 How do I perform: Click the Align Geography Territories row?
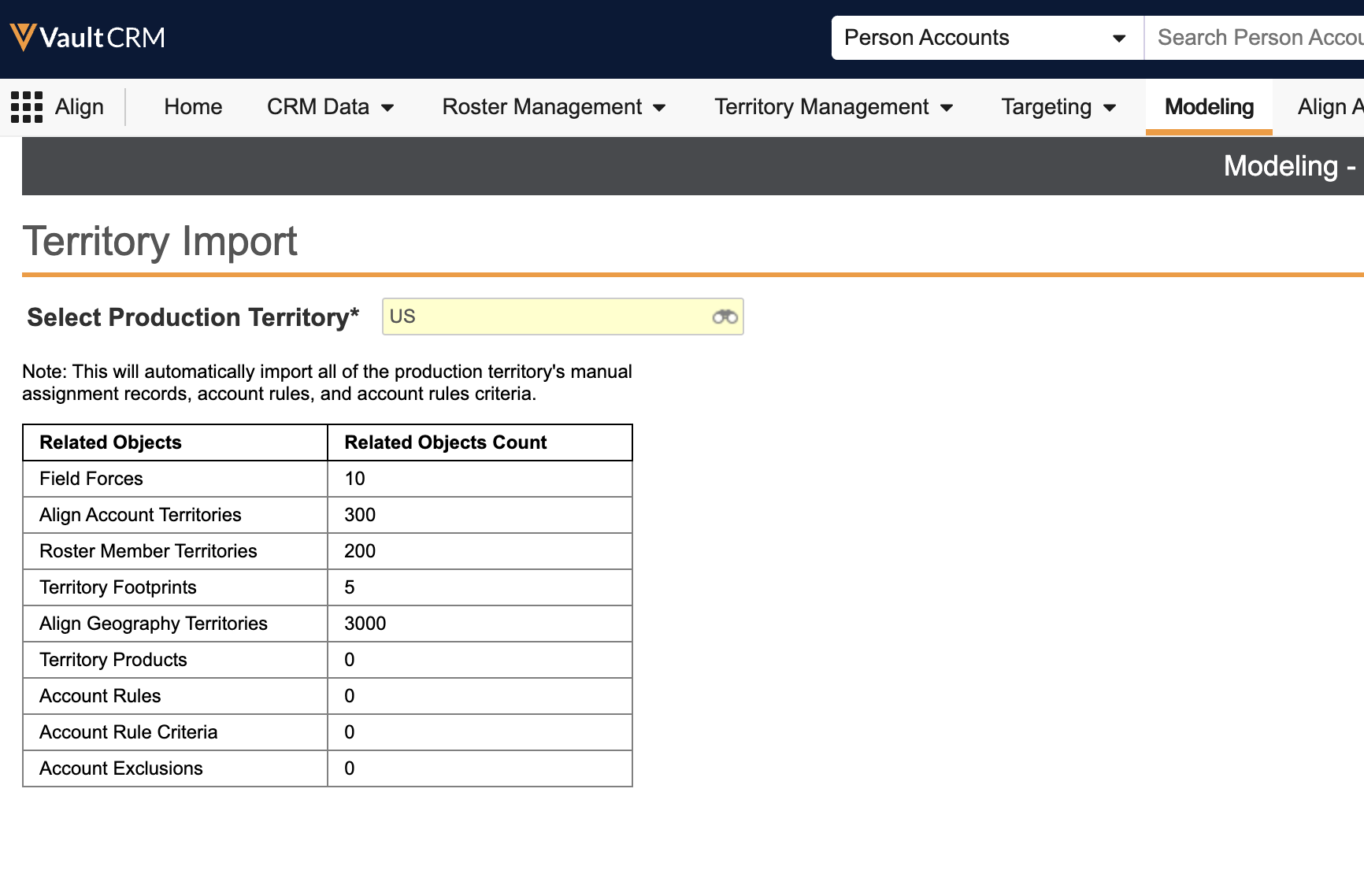click(x=154, y=624)
